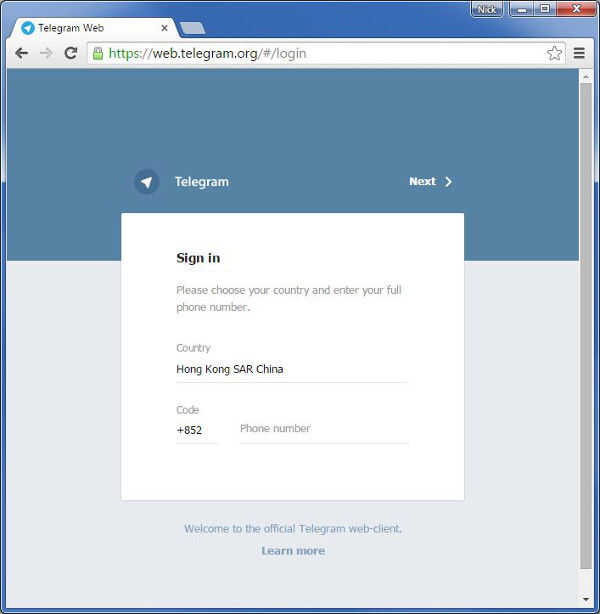
Task: Click the Sign in heading
Action: [x=198, y=258]
